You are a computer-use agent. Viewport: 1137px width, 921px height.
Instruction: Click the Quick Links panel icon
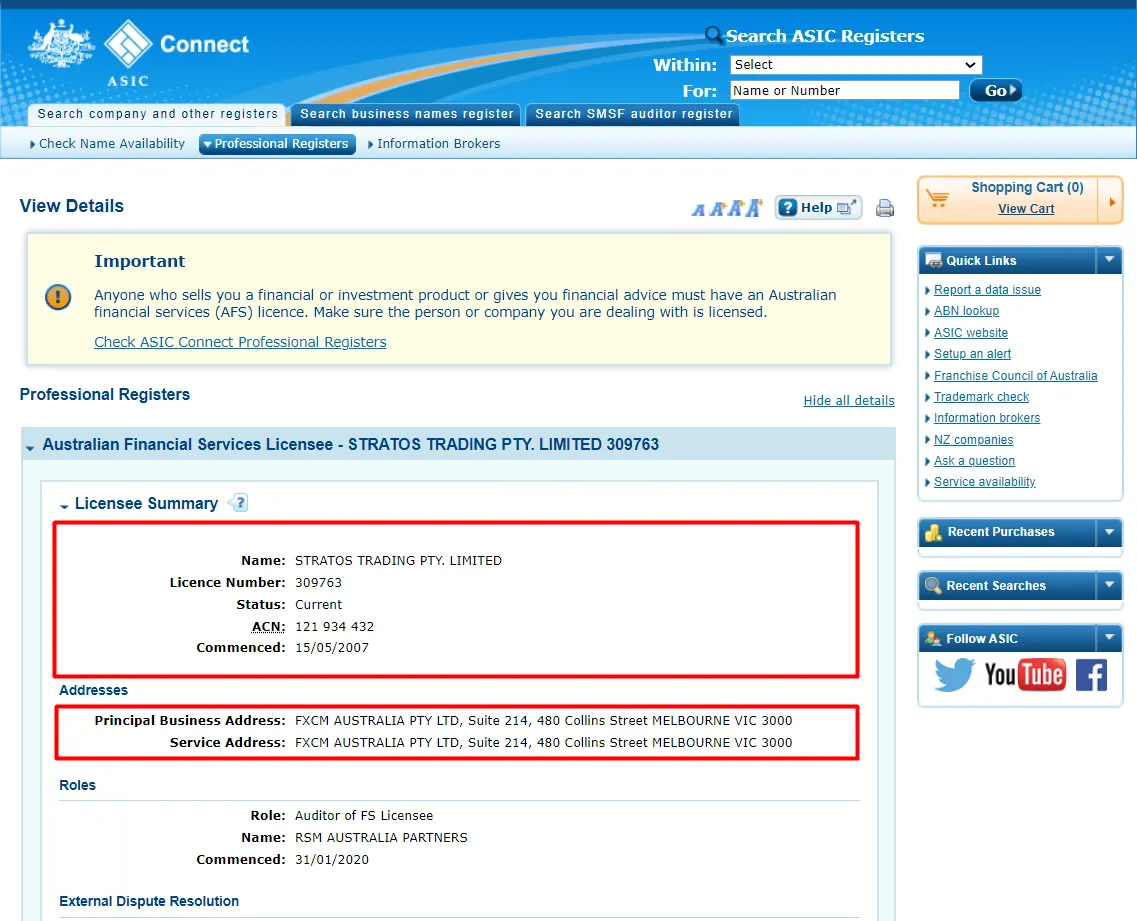click(933, 260)
